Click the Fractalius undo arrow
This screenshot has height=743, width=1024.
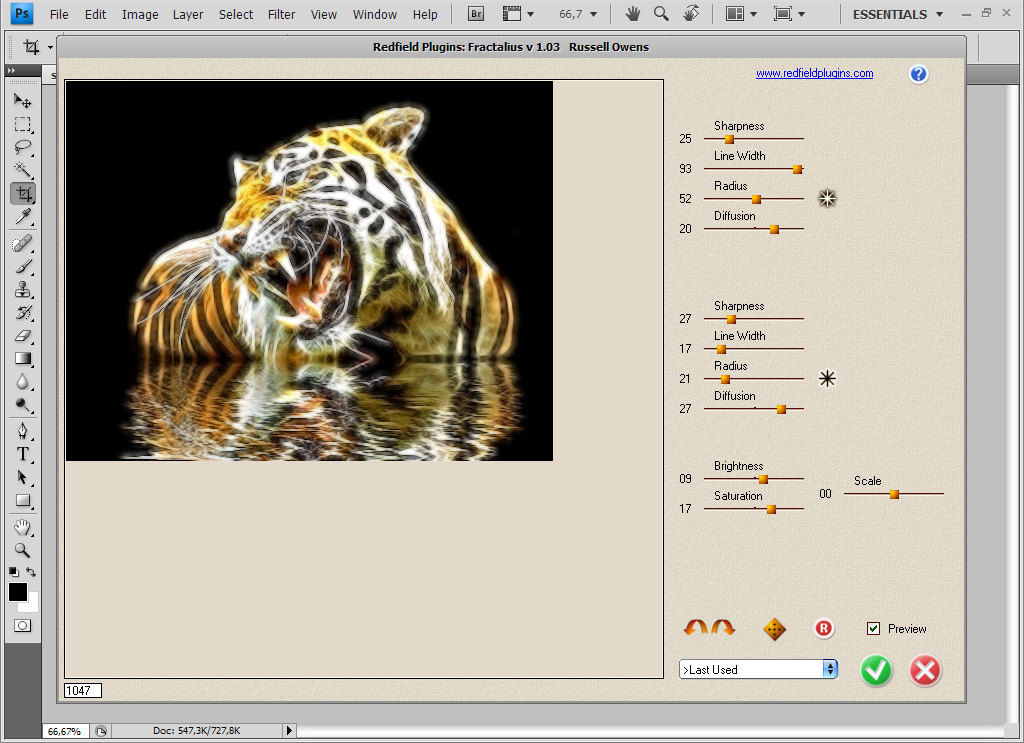coord(696,627)
